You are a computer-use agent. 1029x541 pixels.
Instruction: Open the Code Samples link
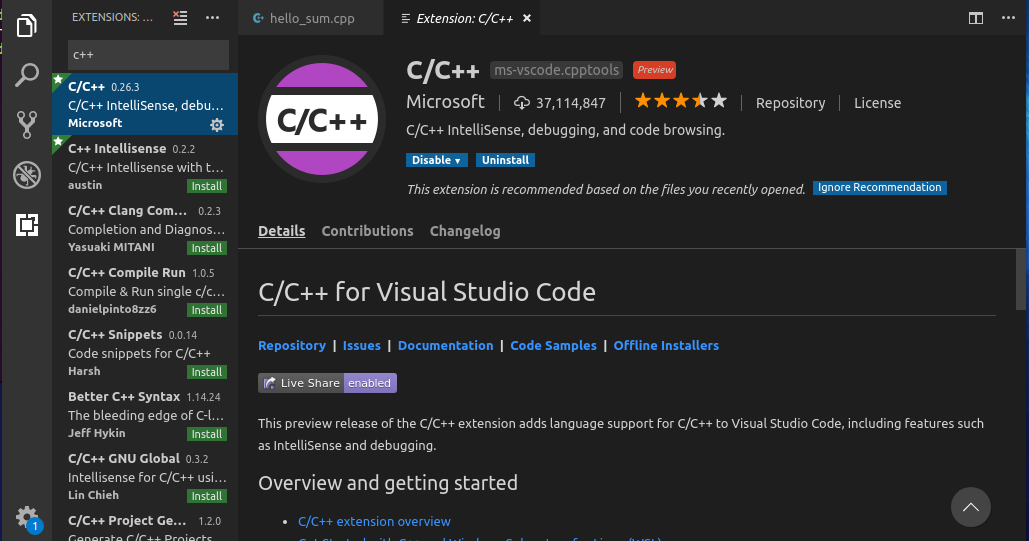click(x=553, y=345)
